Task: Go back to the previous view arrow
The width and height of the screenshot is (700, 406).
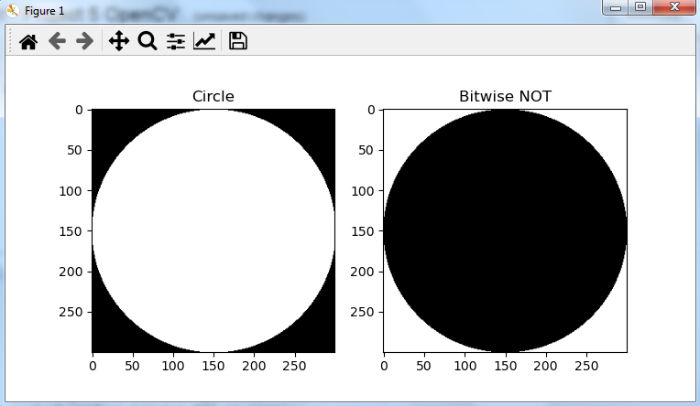Action: (57, 41)
